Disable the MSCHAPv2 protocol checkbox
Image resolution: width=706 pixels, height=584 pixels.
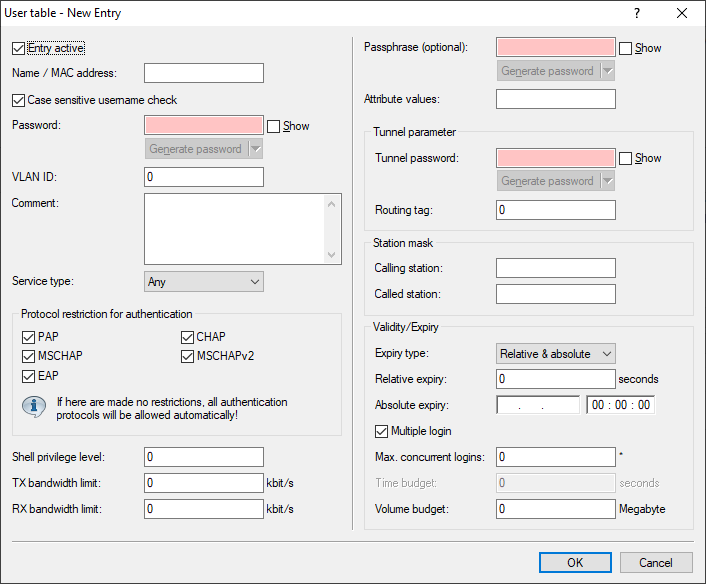pos(188,357)
